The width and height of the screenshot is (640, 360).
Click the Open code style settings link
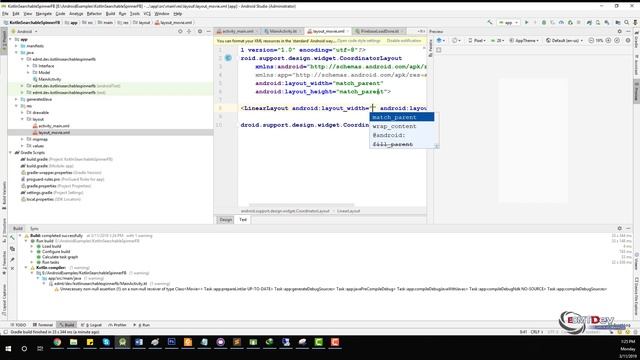pyautogui.click(x=358, y=41)
